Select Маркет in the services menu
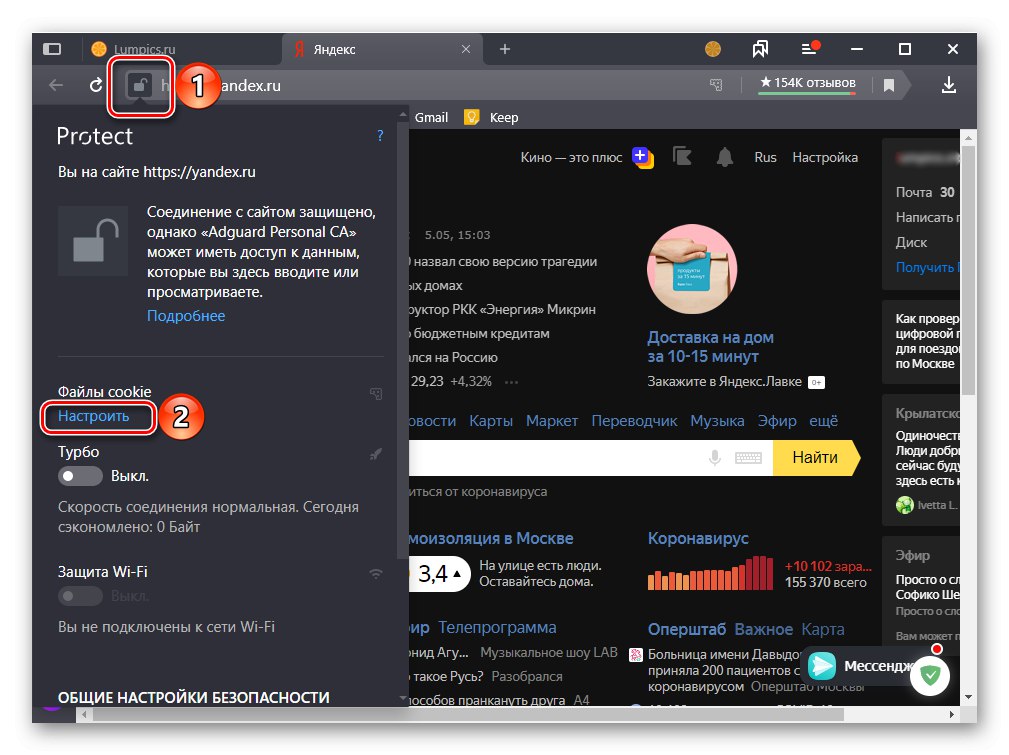The image size is (1009, 755). tap(551, 421)
